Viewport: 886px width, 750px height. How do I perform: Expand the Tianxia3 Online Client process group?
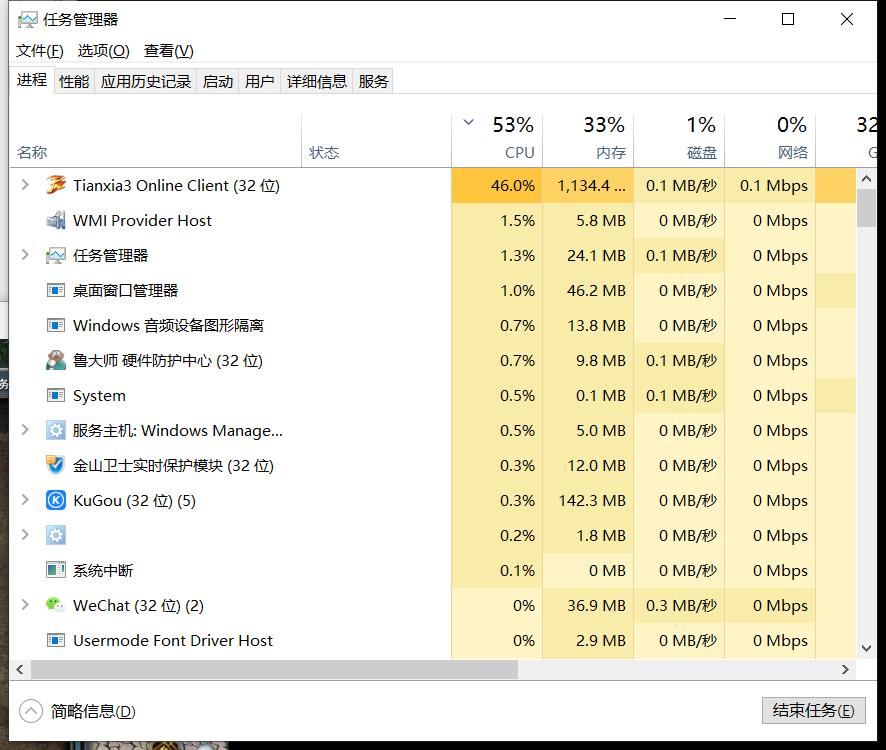25,185
